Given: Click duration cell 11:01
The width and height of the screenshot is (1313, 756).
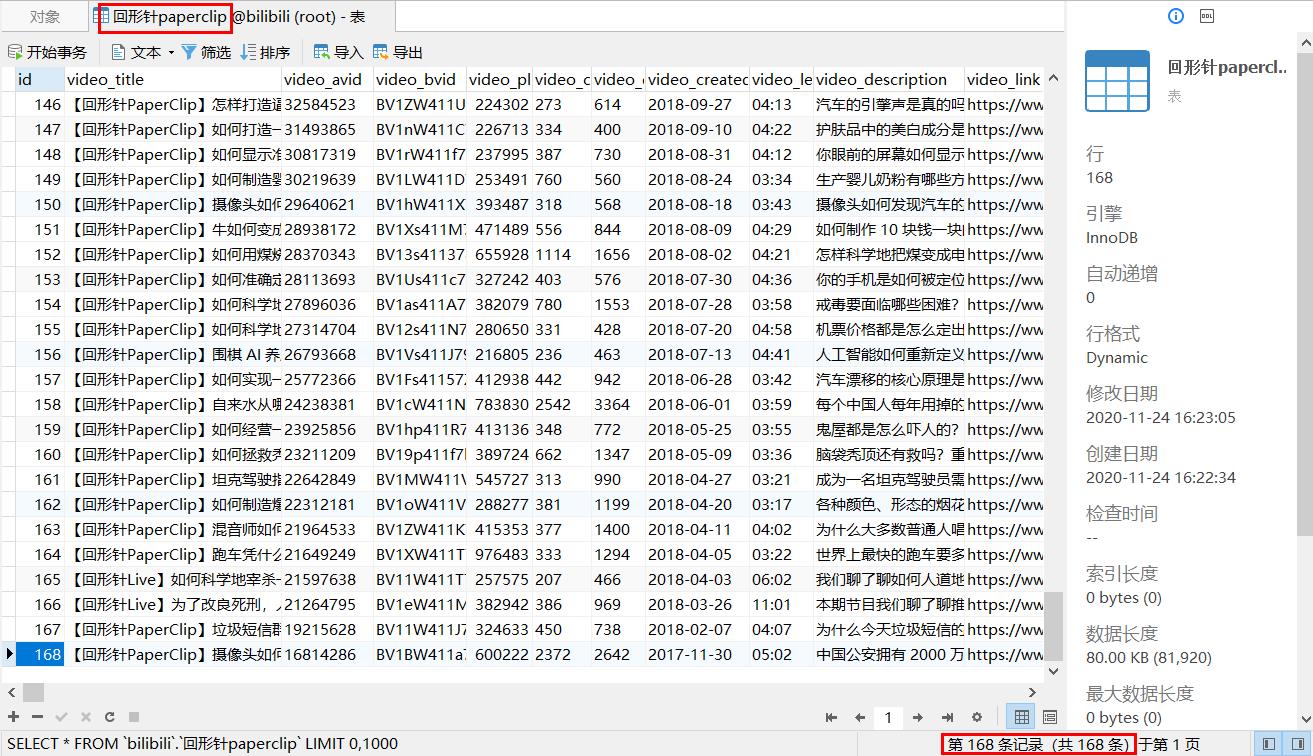Looking at the screenshot, I should pyautogui.click(x=781, y=604).
